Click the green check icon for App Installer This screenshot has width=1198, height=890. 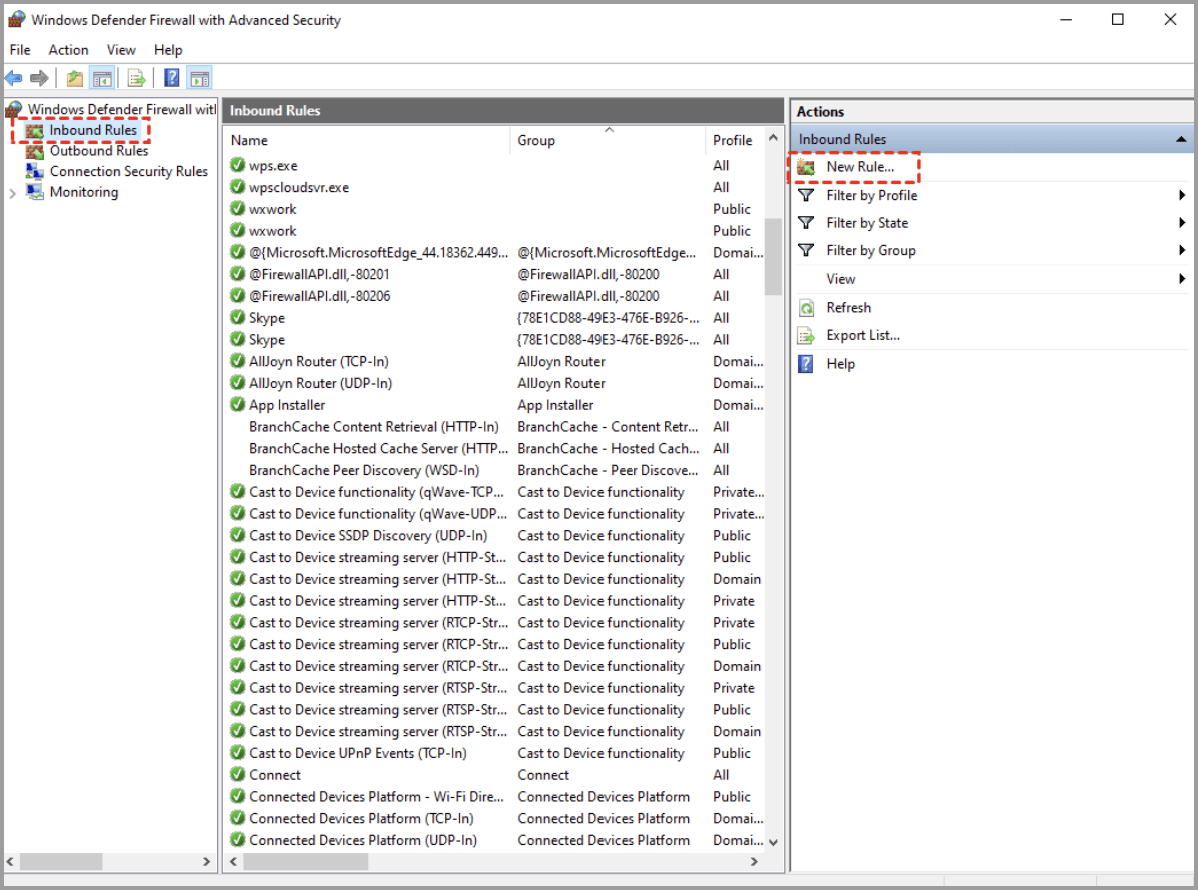[238, 404]
